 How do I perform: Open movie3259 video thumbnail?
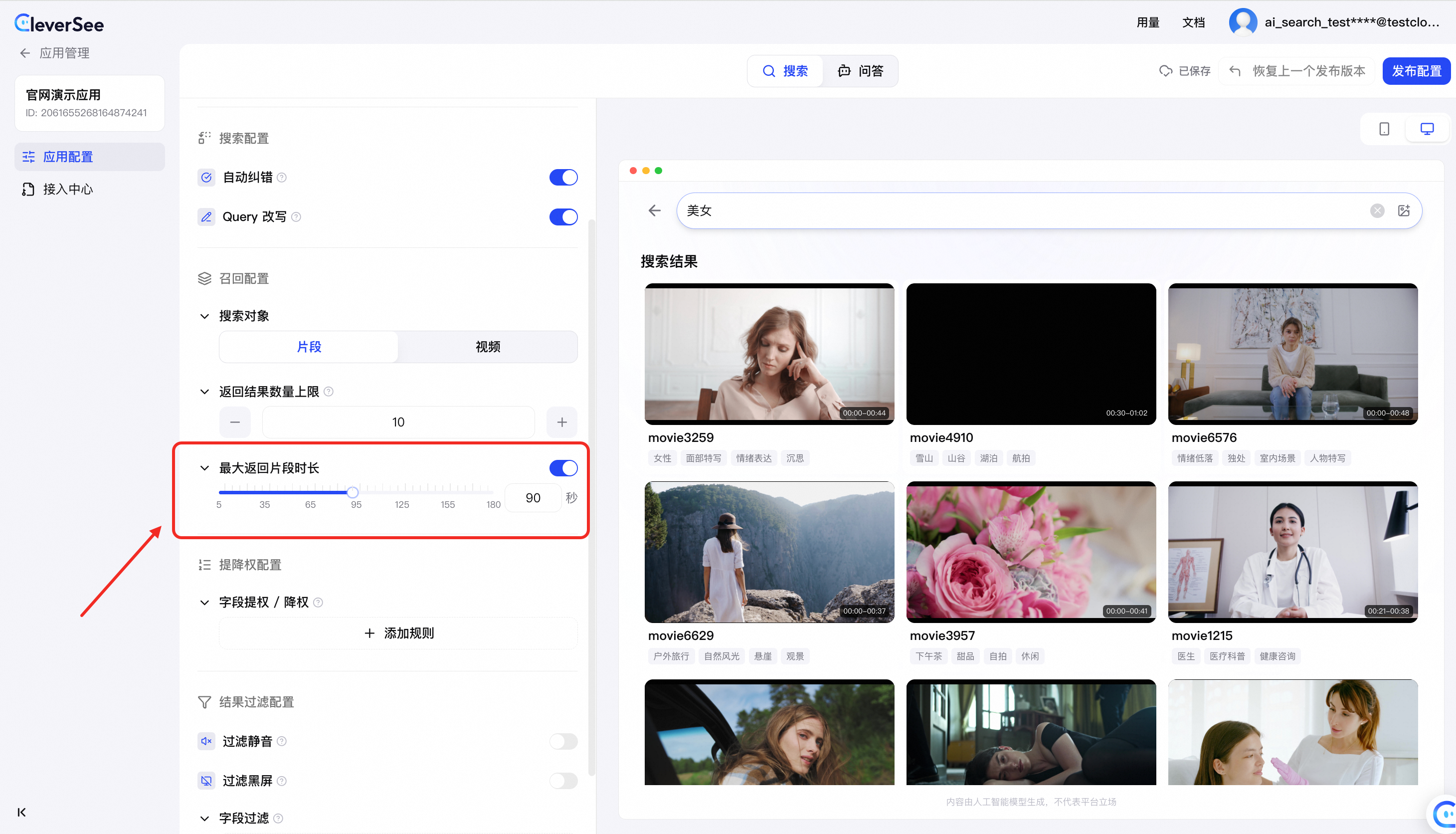click(x=769, y=354)
